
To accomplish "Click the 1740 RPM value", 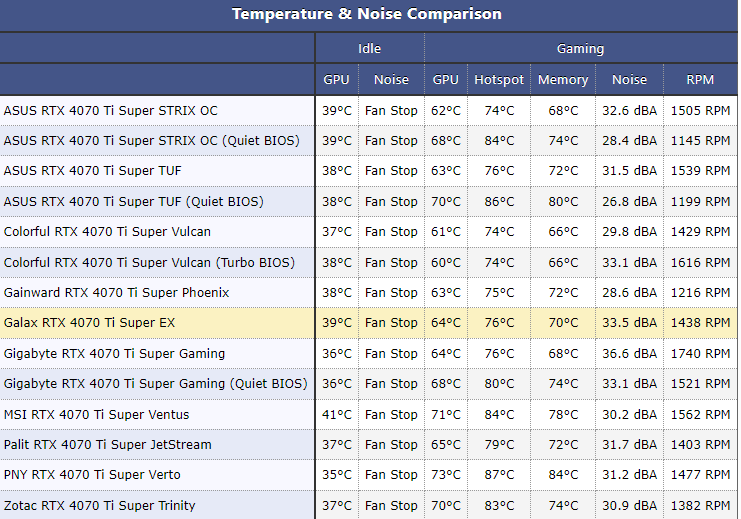I will (x=700, y=353).
